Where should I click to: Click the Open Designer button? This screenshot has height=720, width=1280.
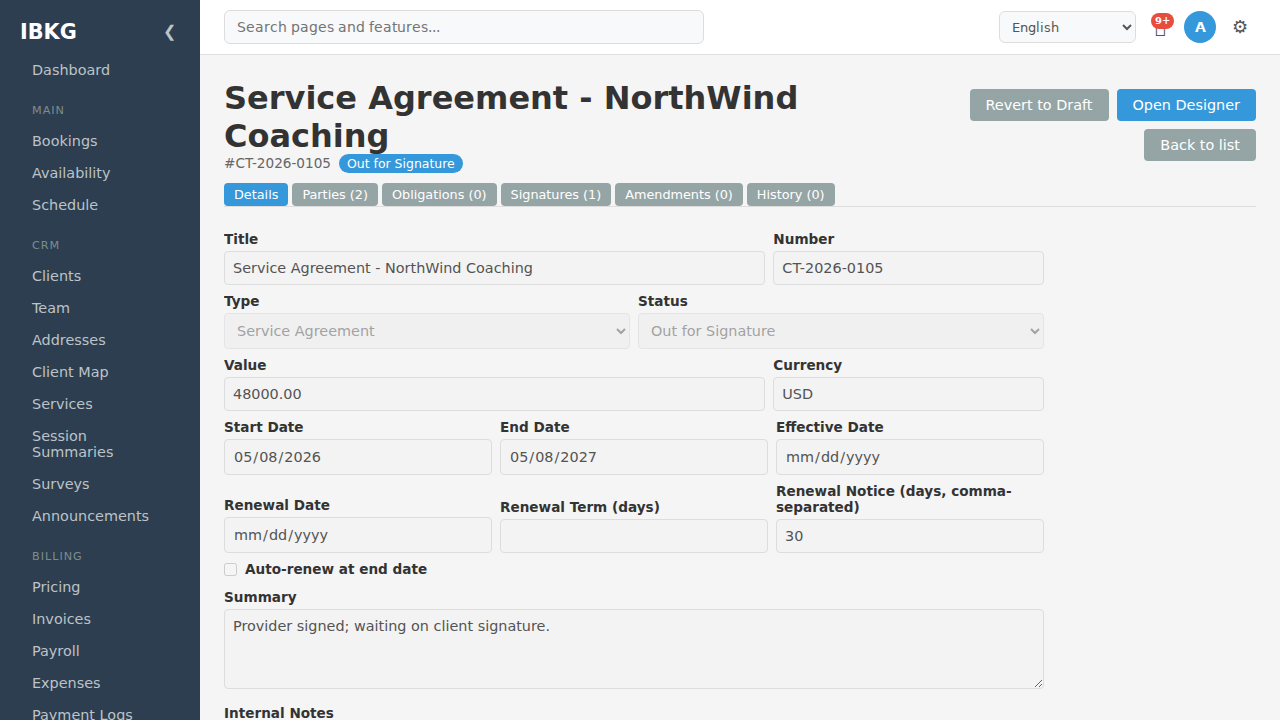(x=1186, y=105)
